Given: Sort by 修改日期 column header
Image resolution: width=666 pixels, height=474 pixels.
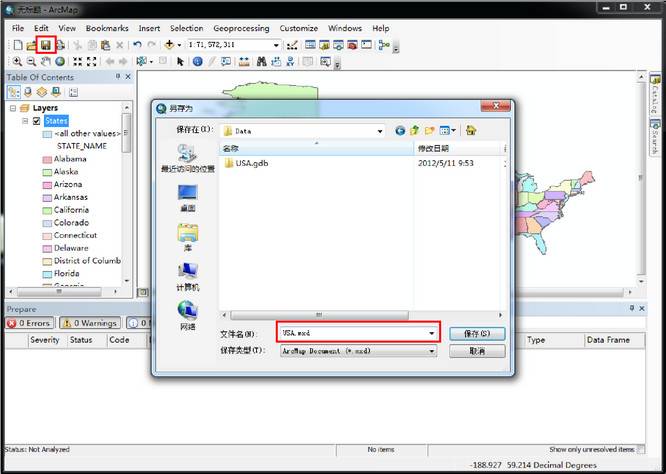Looking at the screenshot, I should [458, 148].
